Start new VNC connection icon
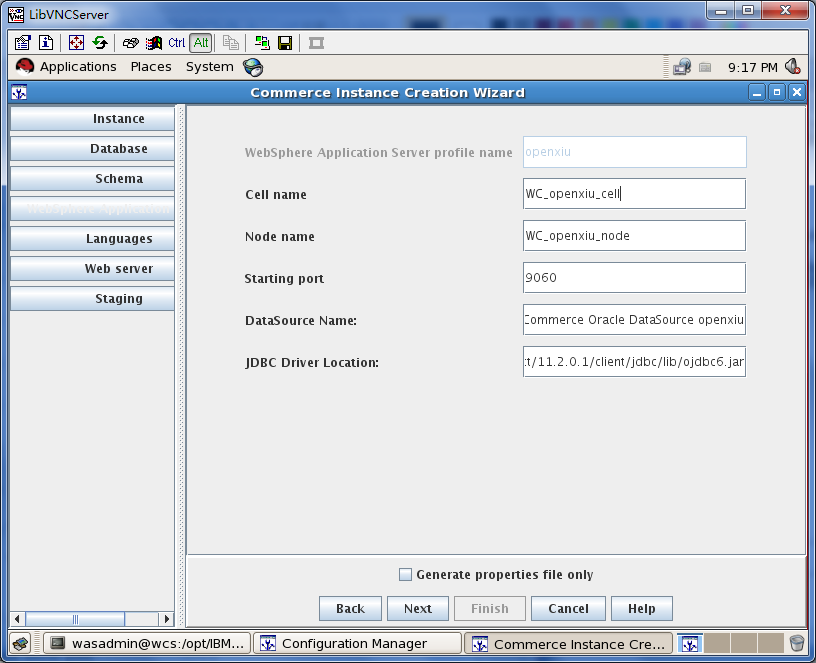Screen dimensions: 816x663 coord(262,43)
